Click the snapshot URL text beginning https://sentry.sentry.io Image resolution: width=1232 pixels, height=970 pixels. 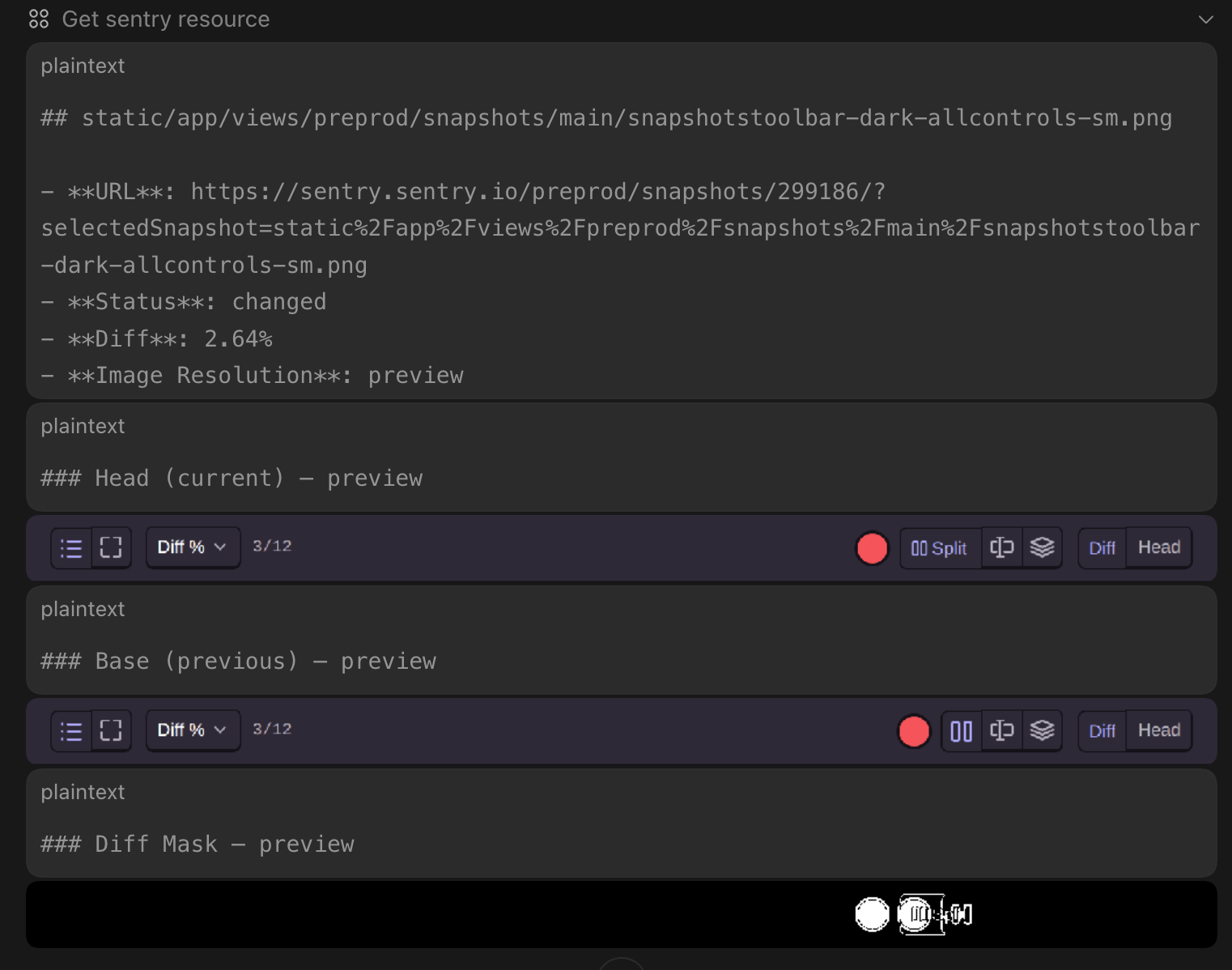[620, 228]
